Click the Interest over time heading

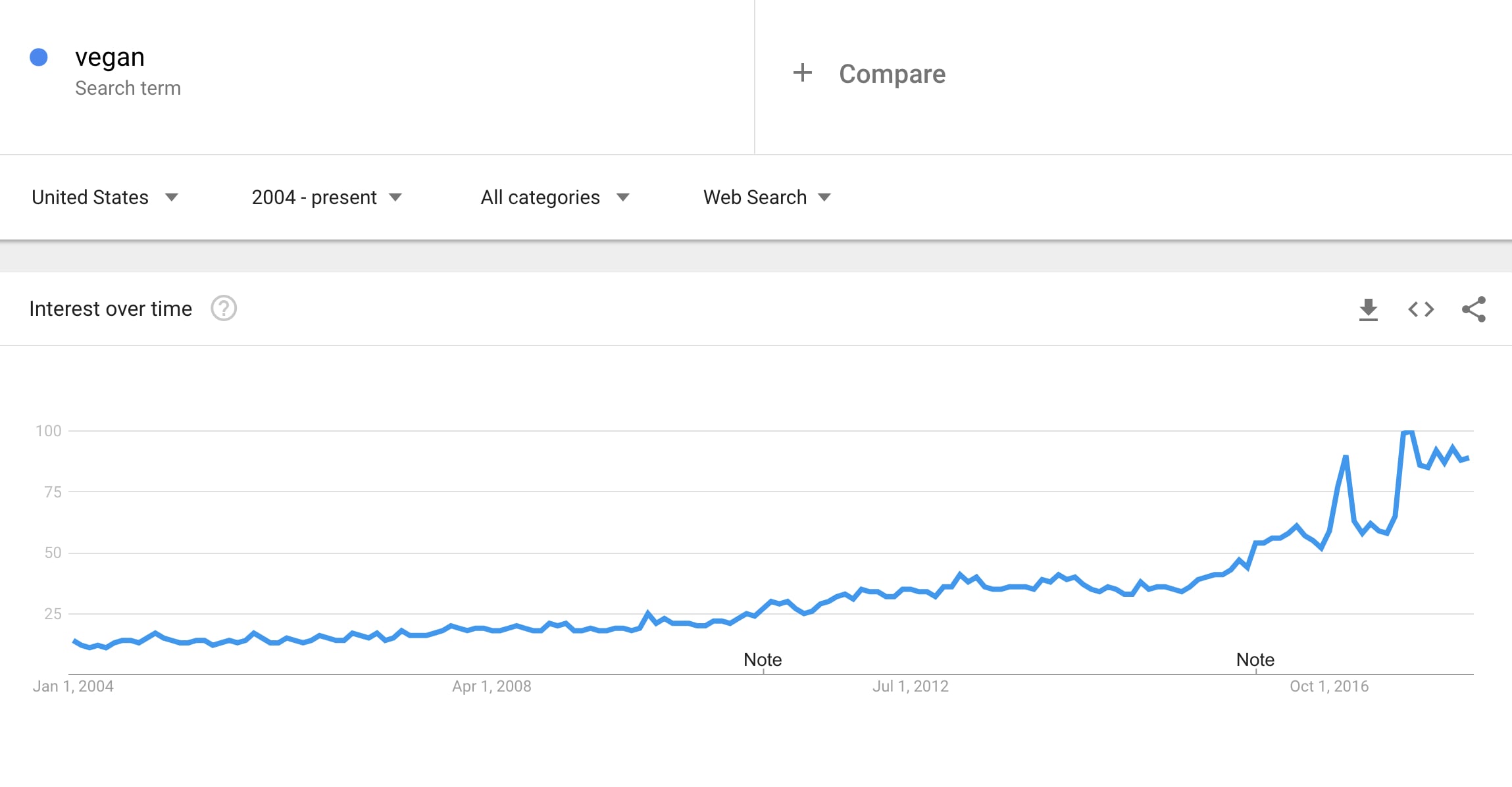[111, 309]
